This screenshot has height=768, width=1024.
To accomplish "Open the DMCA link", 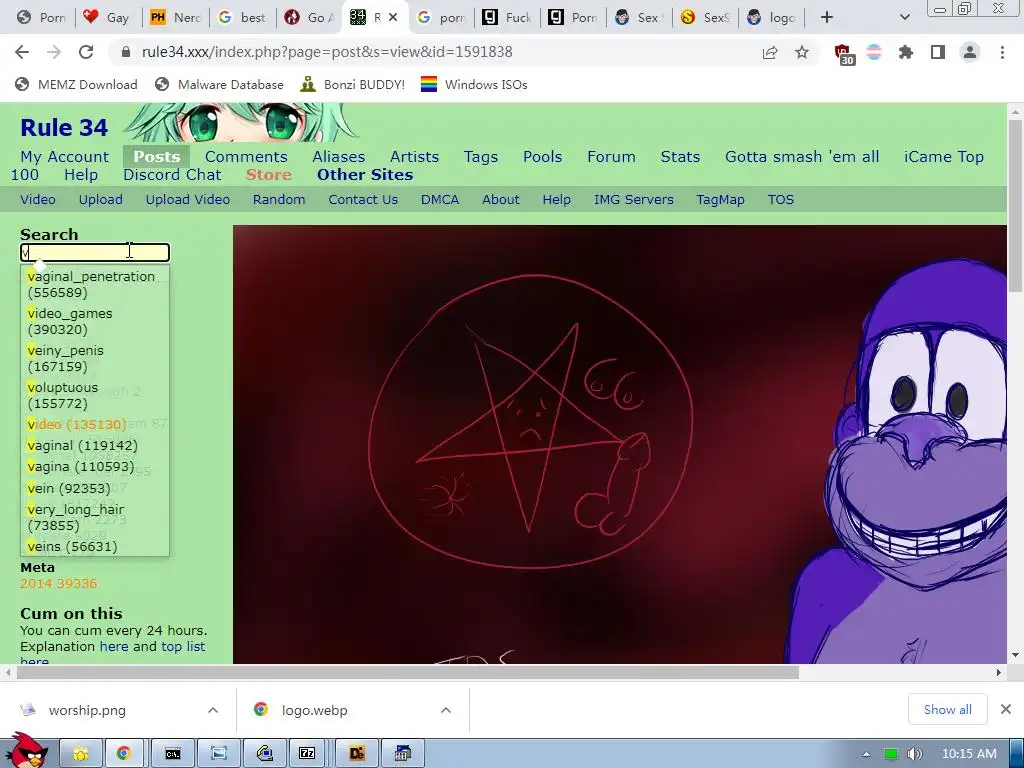I will click(x=440, y=199).
